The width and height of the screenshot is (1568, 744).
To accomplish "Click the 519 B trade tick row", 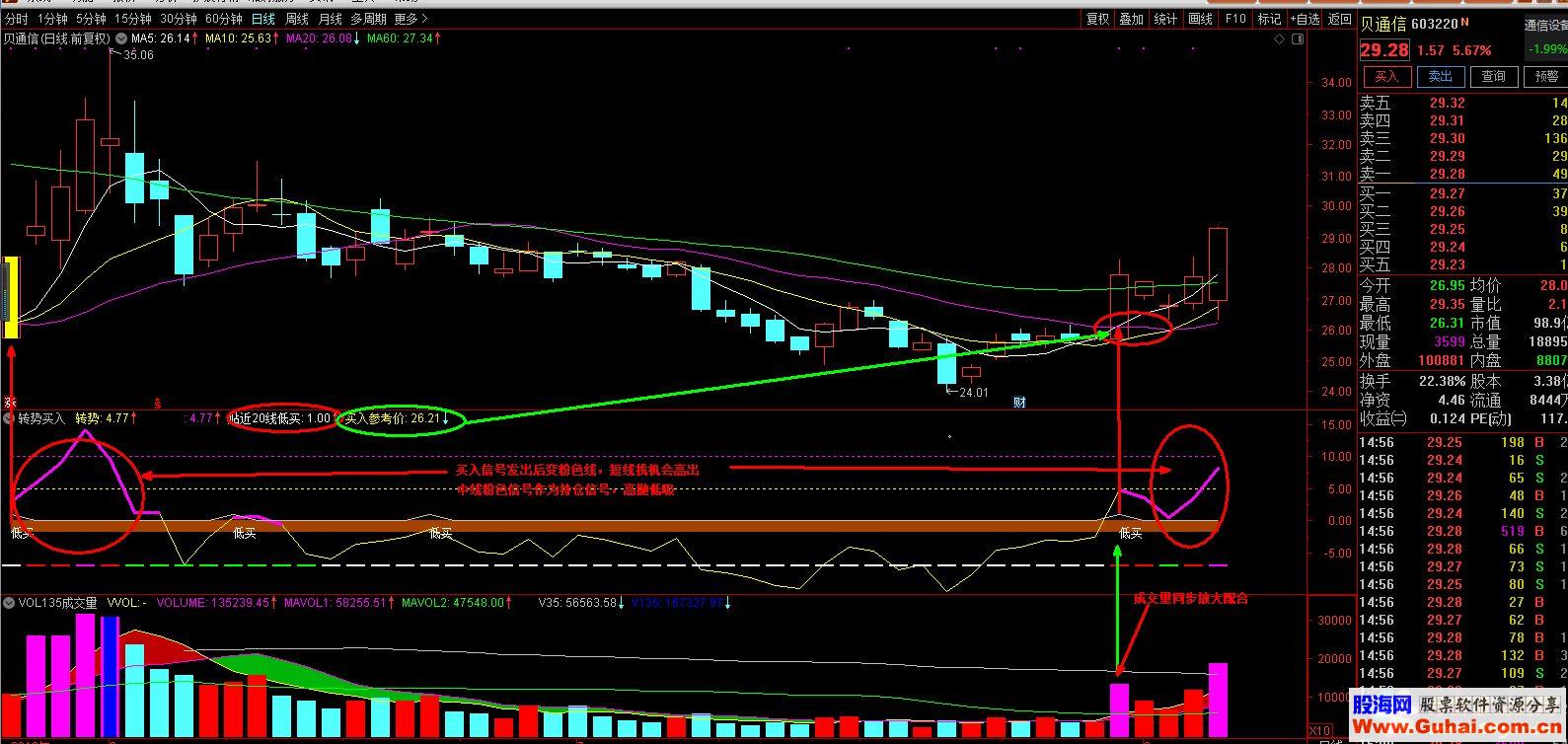I will (1463, 531).
